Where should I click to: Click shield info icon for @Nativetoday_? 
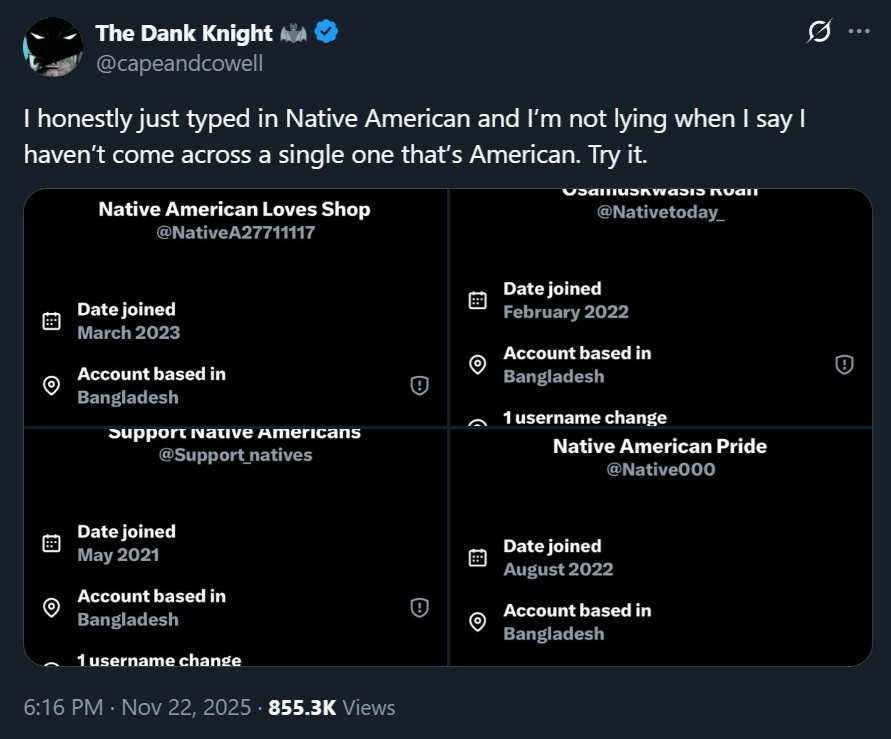(844, 364)
